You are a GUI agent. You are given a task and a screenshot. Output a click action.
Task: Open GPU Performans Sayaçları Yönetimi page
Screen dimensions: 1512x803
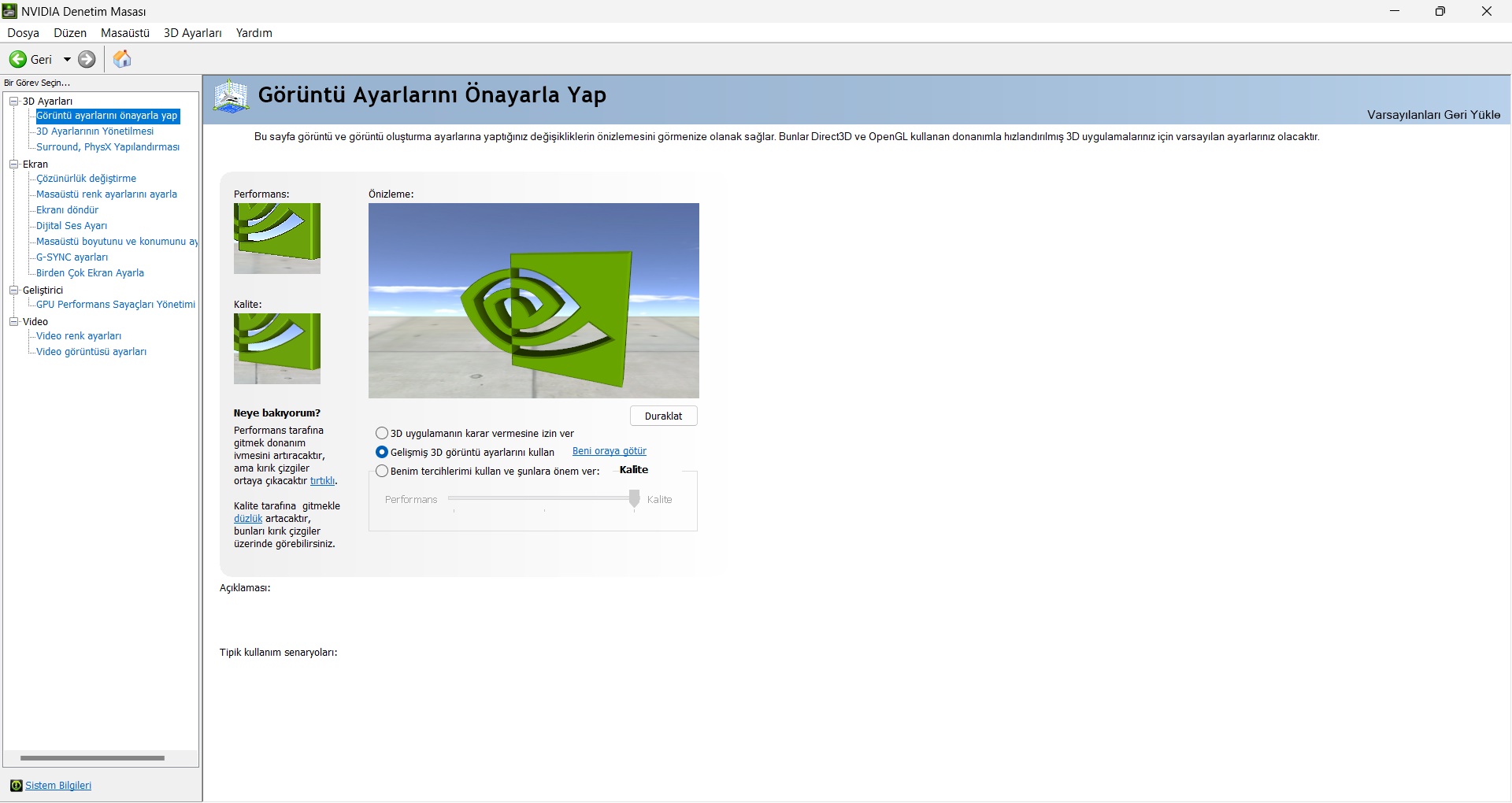116,305
